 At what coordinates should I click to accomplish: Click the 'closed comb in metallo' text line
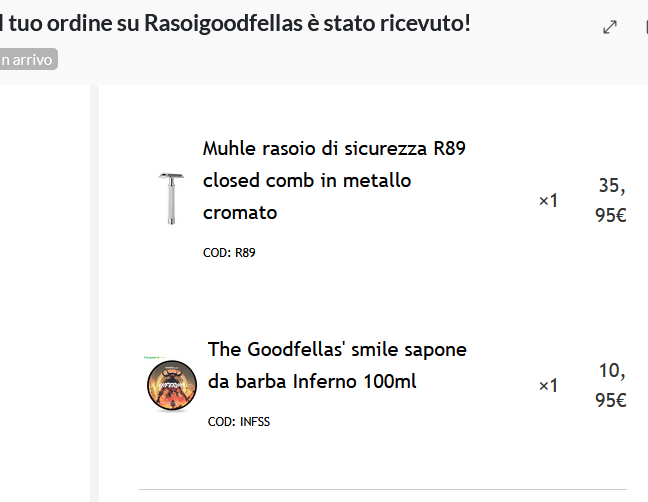307,181
